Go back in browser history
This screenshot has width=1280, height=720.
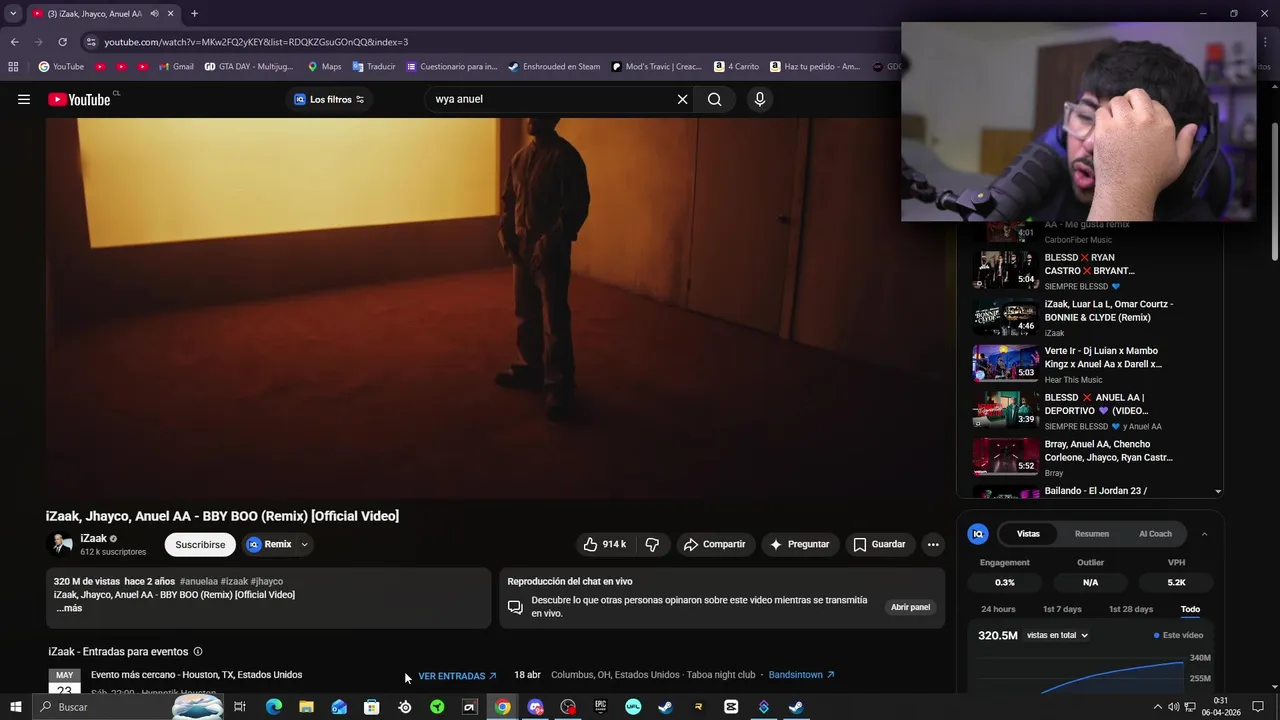click(14, 42)
